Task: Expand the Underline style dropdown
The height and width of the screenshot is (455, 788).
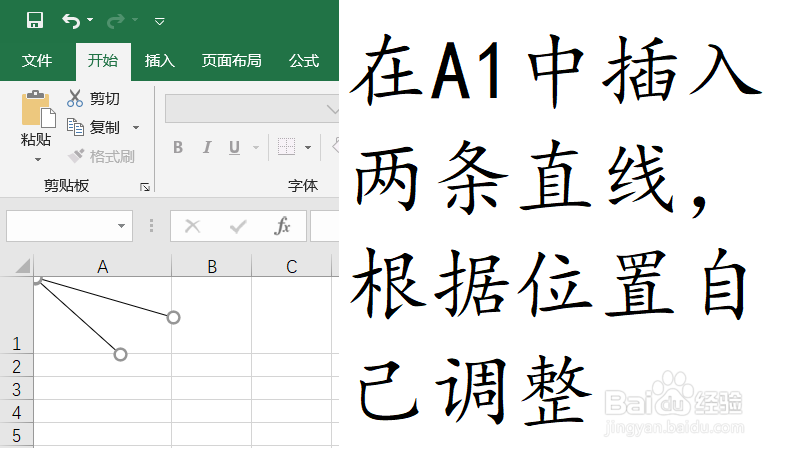Action: click(256, 147)
